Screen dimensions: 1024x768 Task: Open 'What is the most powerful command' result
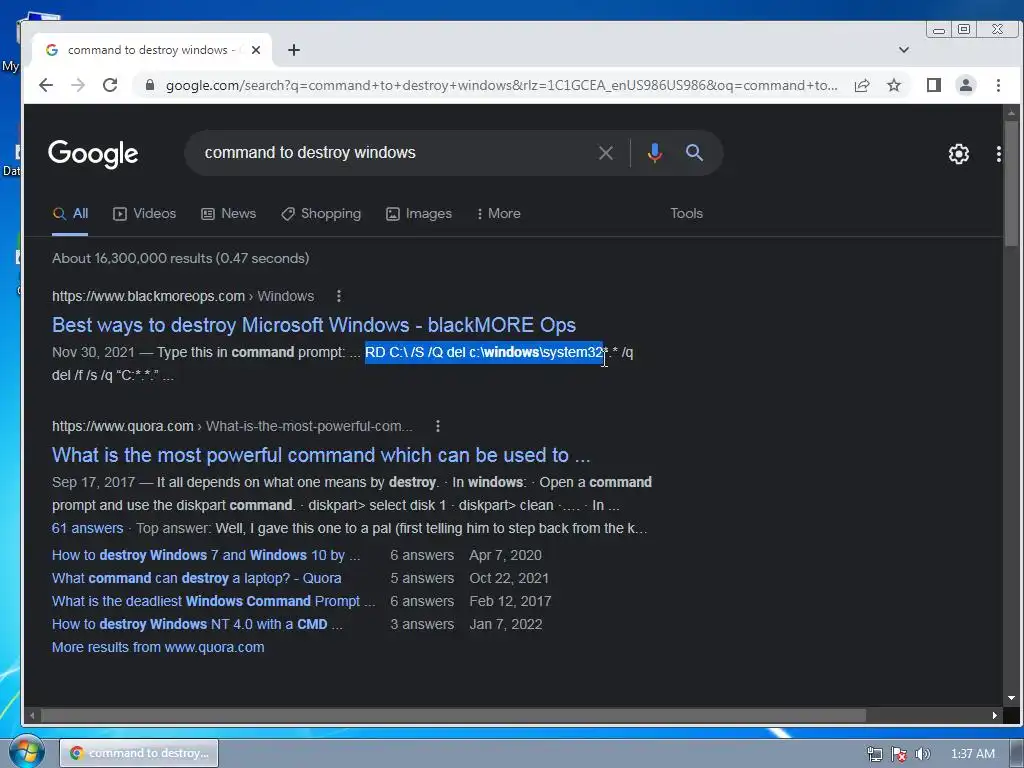tap(321, 455)
